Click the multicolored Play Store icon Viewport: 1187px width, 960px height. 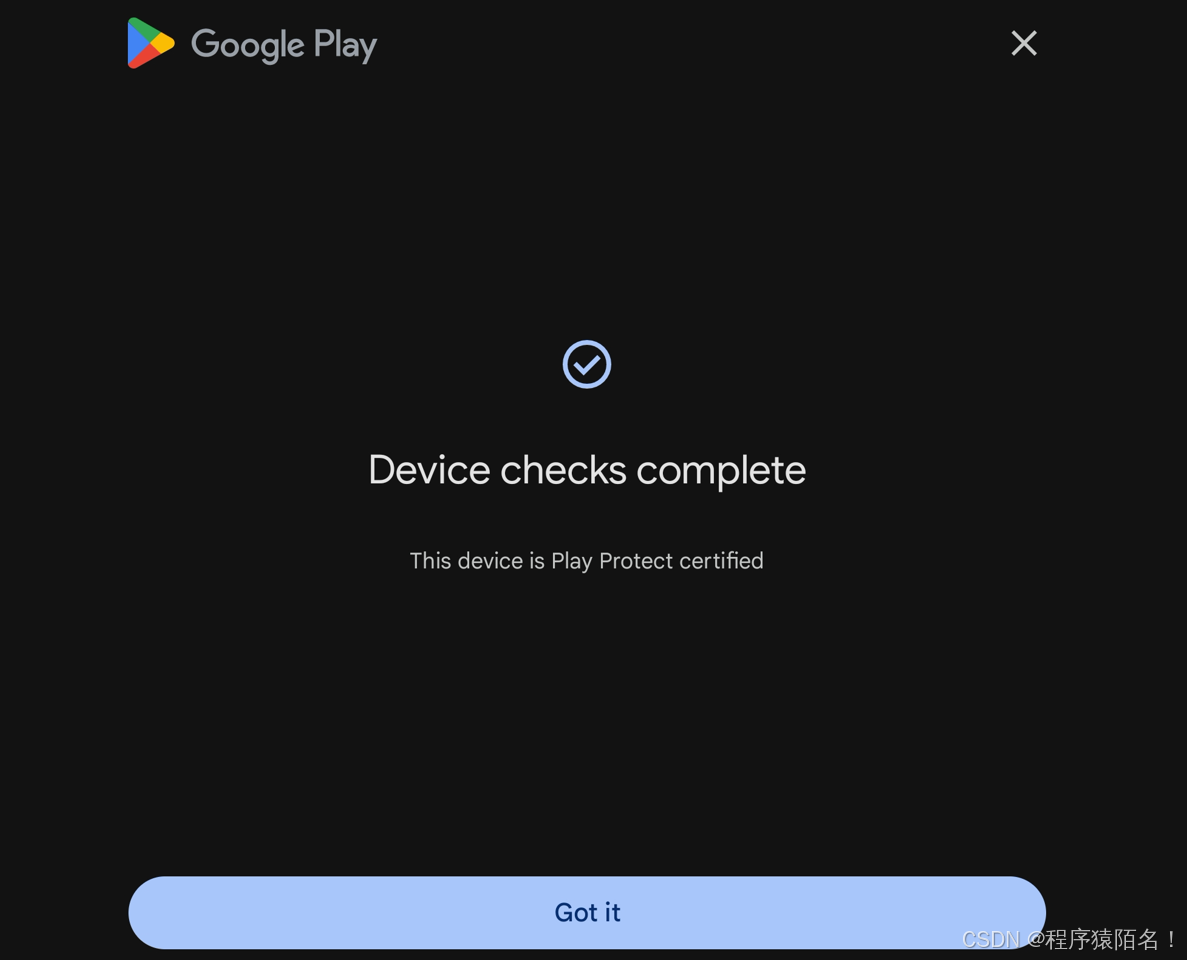151,43
